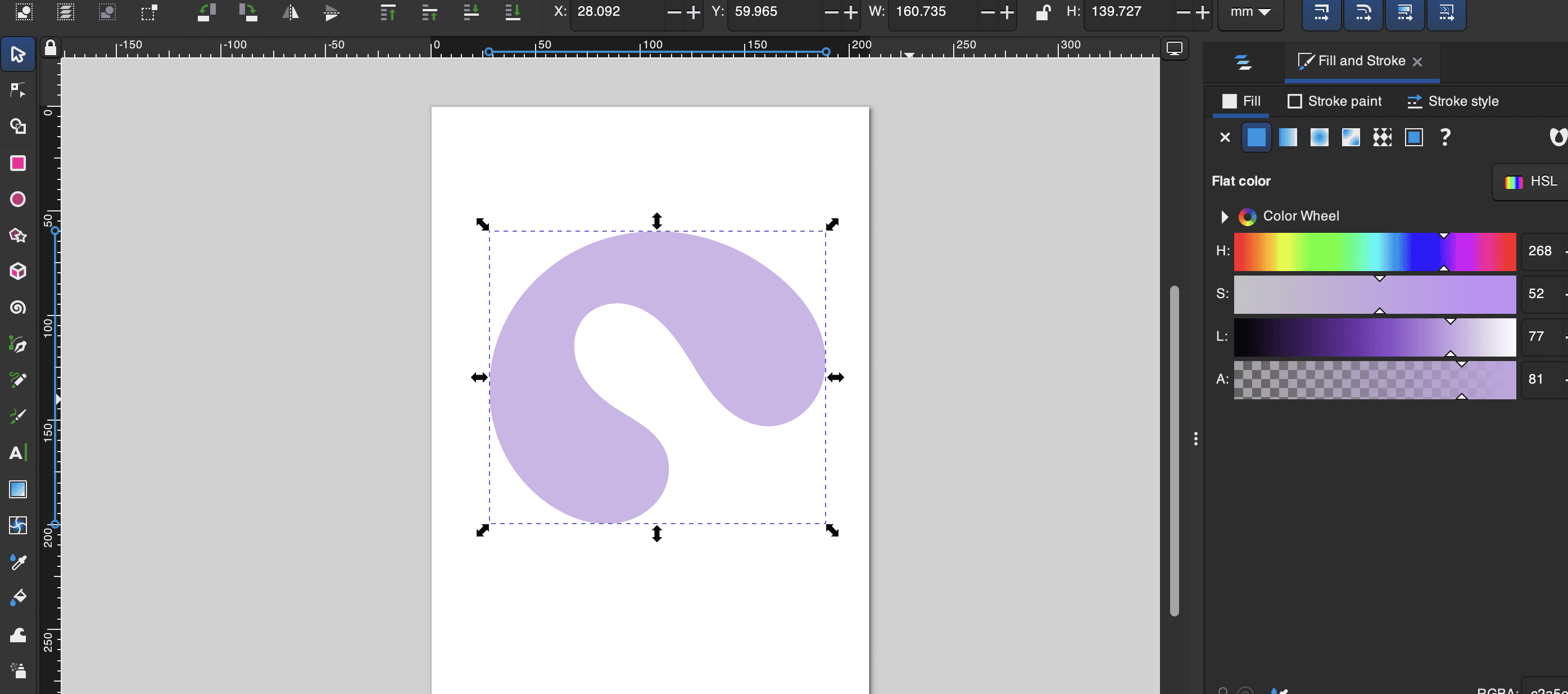Viewport: 1568px width, 694px height.
Task: Choose Pattern fill type
Action: [1383, 138]
